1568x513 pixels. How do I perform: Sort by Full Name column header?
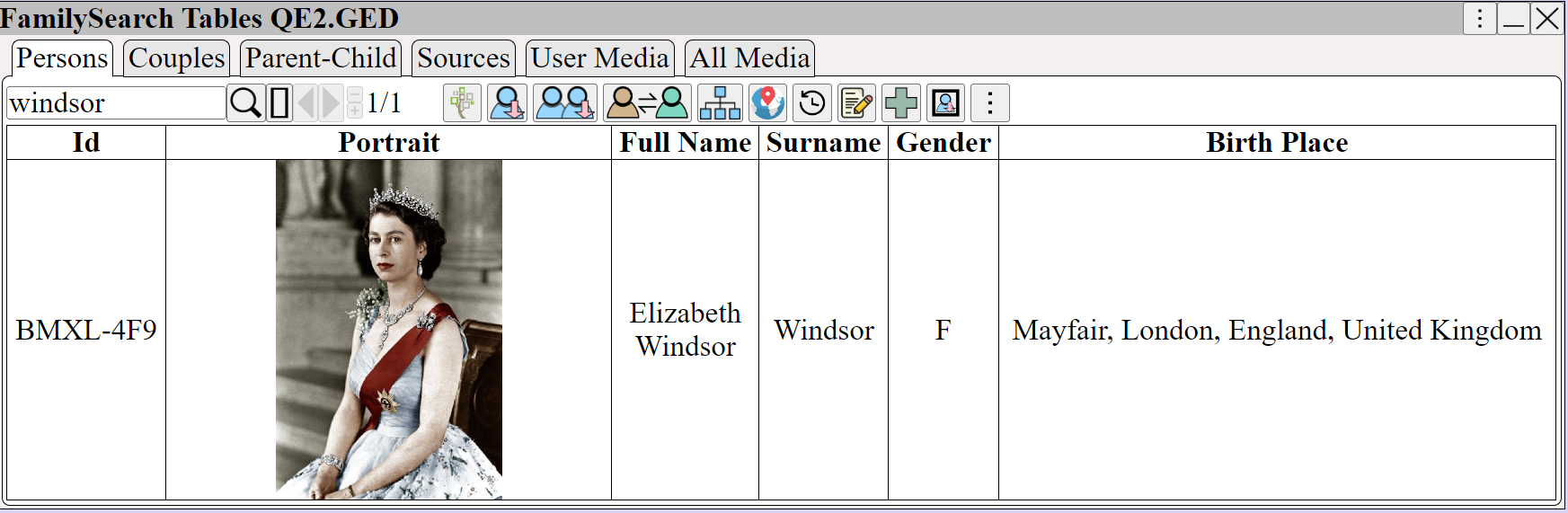(x=686, y=143)
